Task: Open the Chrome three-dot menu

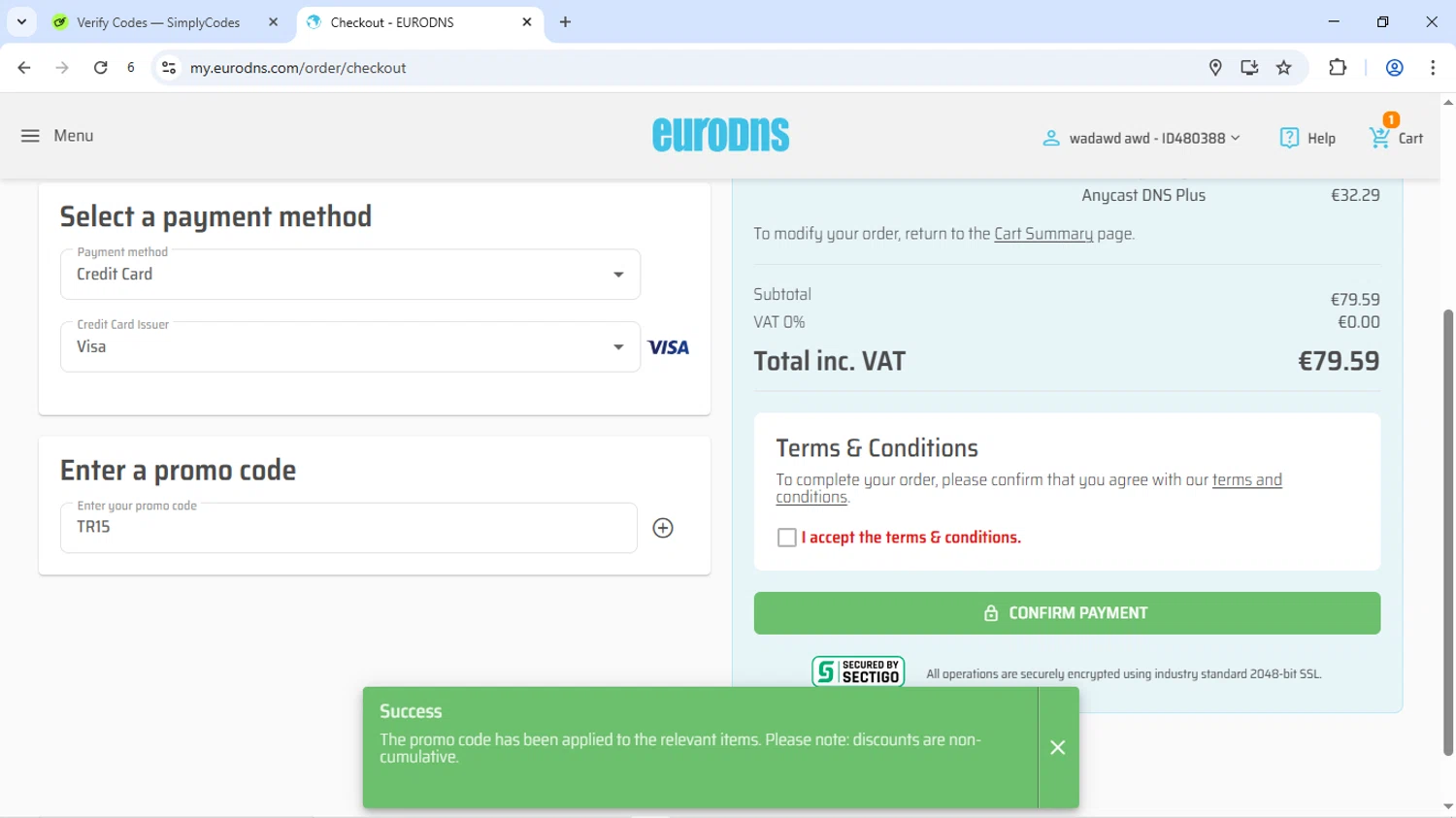Action: click(x=1433, y=68)
